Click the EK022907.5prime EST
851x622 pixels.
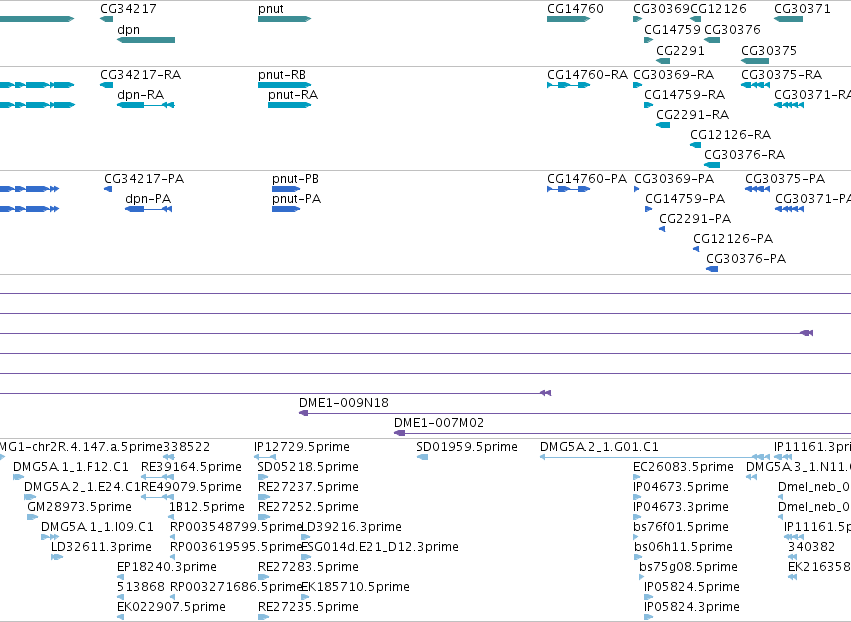coord(120,617)
